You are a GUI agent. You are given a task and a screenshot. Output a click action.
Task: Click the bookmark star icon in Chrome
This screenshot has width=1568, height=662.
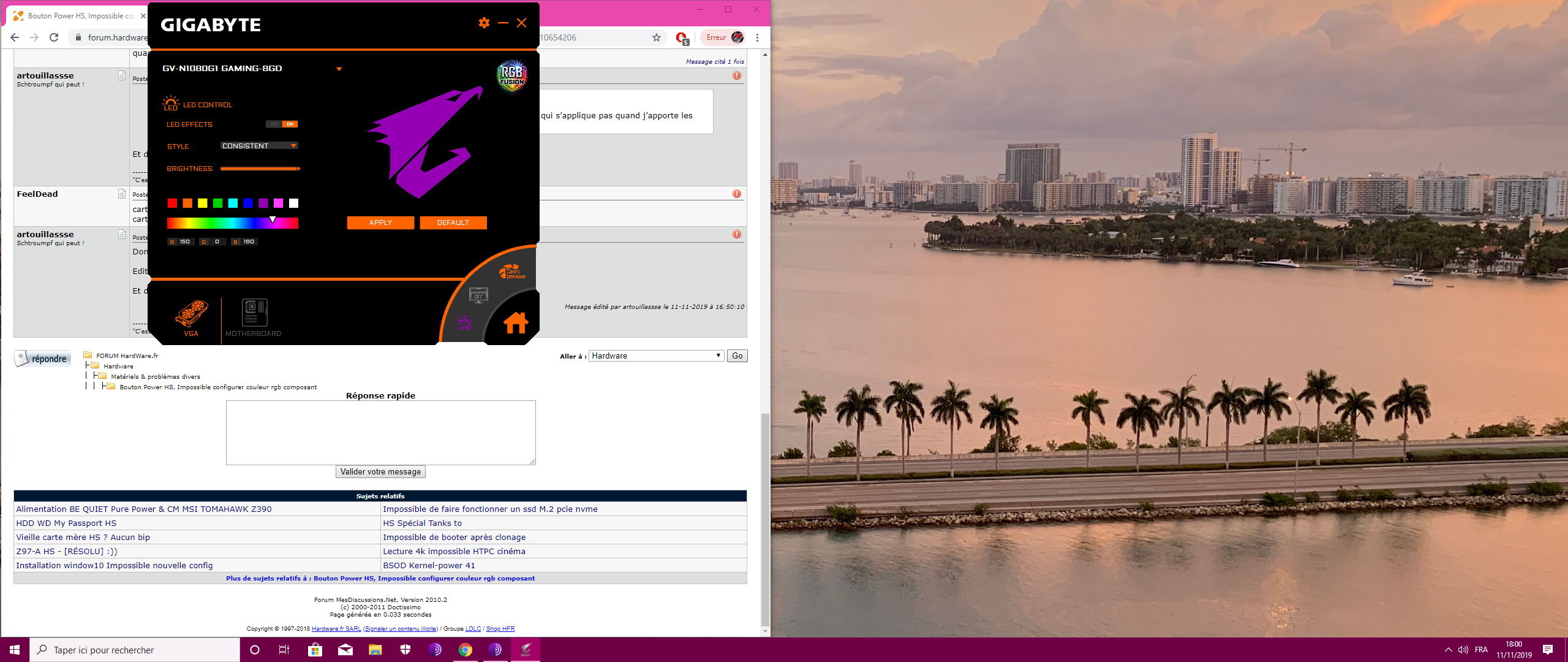(x=657, y=37)
